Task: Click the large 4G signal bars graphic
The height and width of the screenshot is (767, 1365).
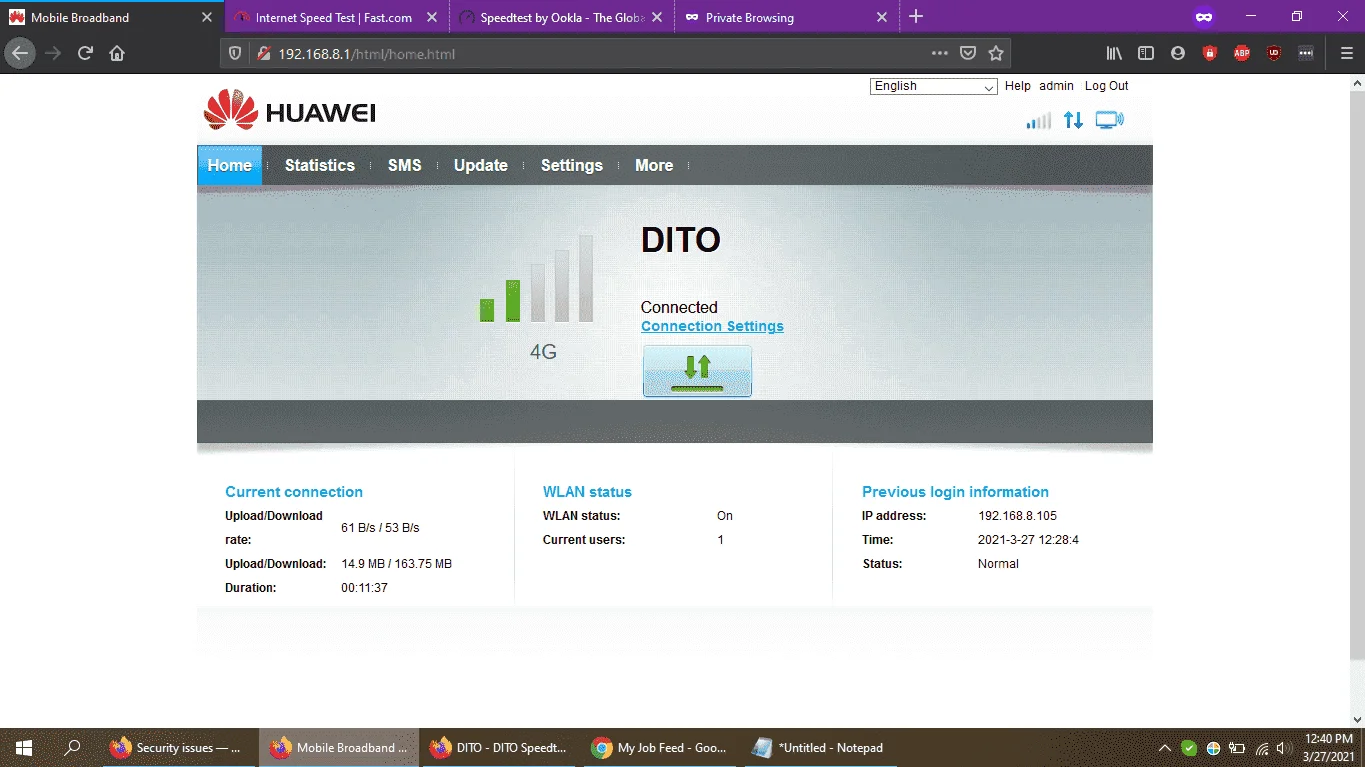Action: tap(537, 278)
